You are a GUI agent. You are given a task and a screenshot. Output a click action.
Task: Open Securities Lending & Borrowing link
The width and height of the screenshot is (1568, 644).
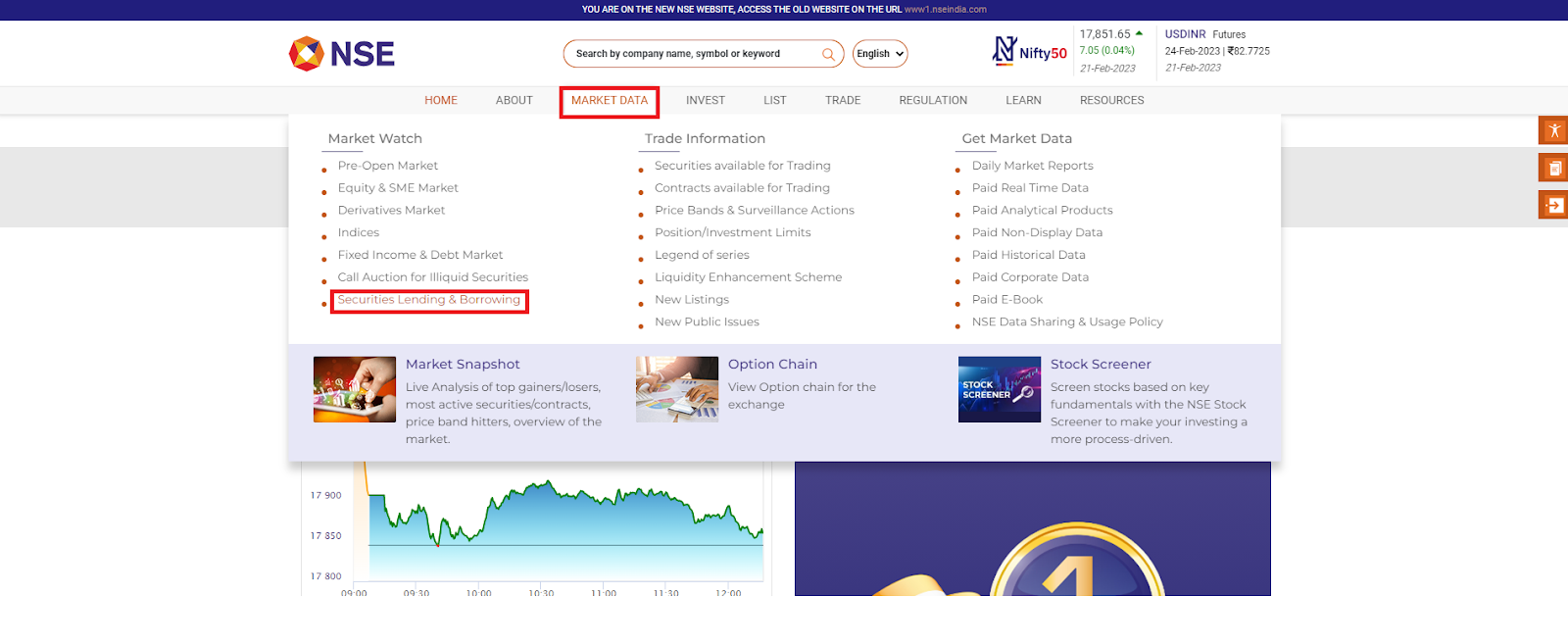(429, 300)
